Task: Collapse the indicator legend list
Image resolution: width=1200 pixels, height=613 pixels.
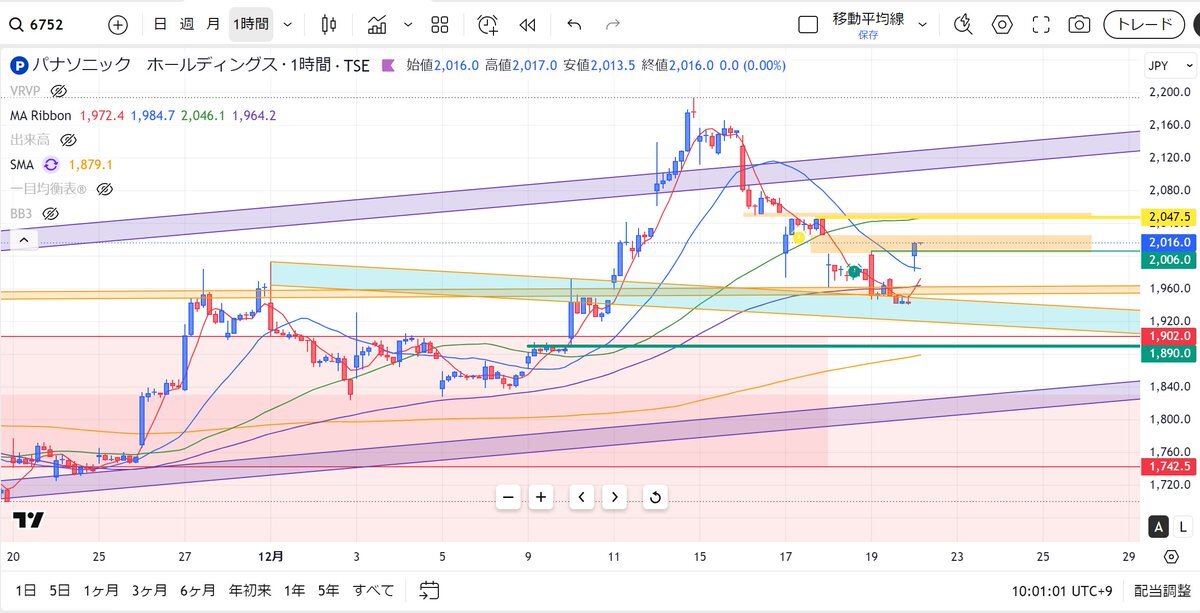Action: coord(22,239)
